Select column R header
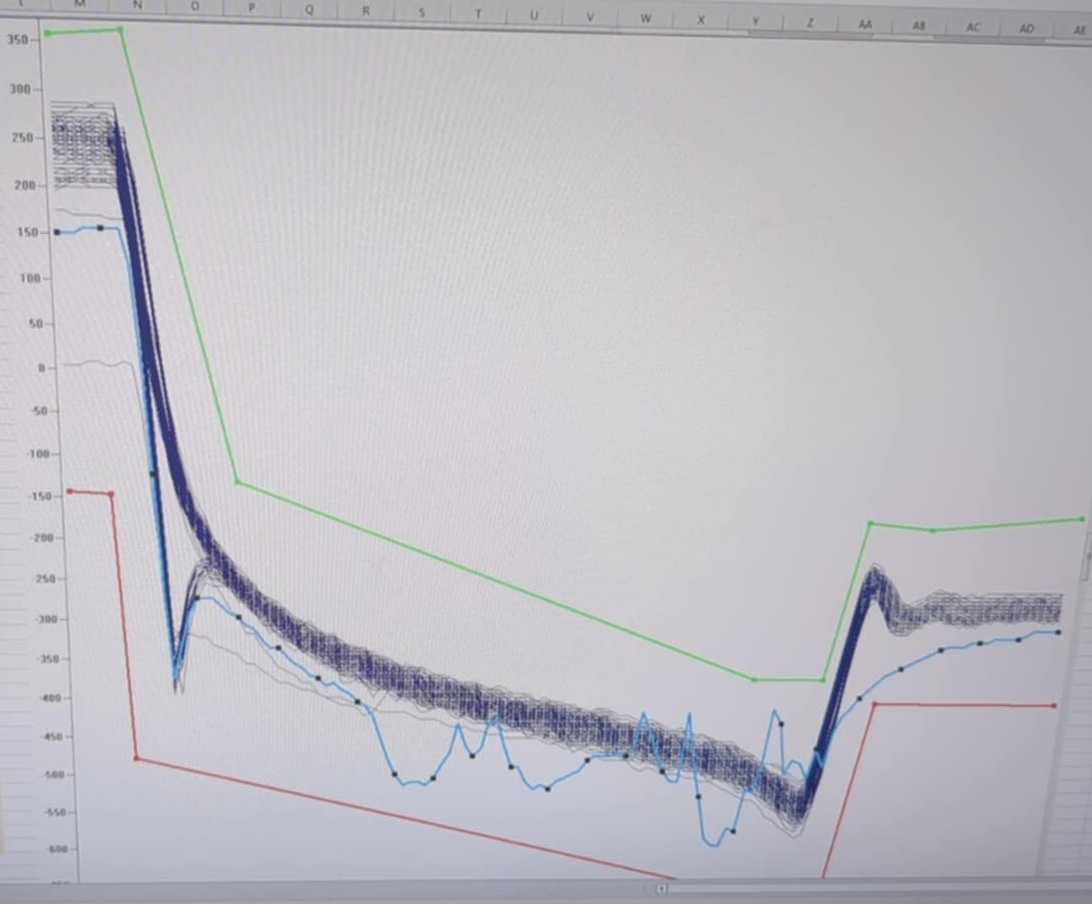This screenshot has height=904, width=1092. click(366, 10)
